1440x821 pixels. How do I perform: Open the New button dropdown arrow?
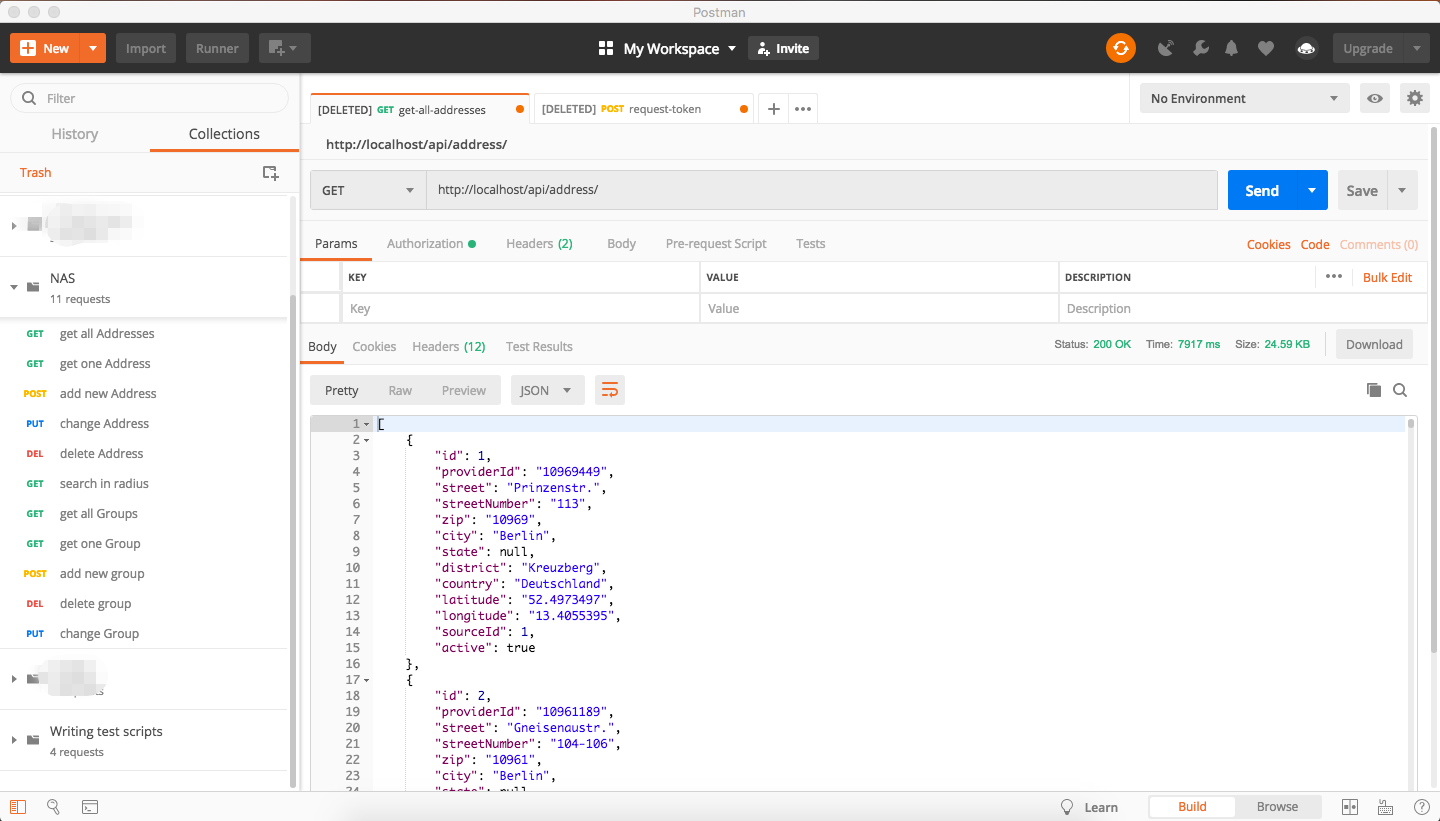click(x=93, y=48)
